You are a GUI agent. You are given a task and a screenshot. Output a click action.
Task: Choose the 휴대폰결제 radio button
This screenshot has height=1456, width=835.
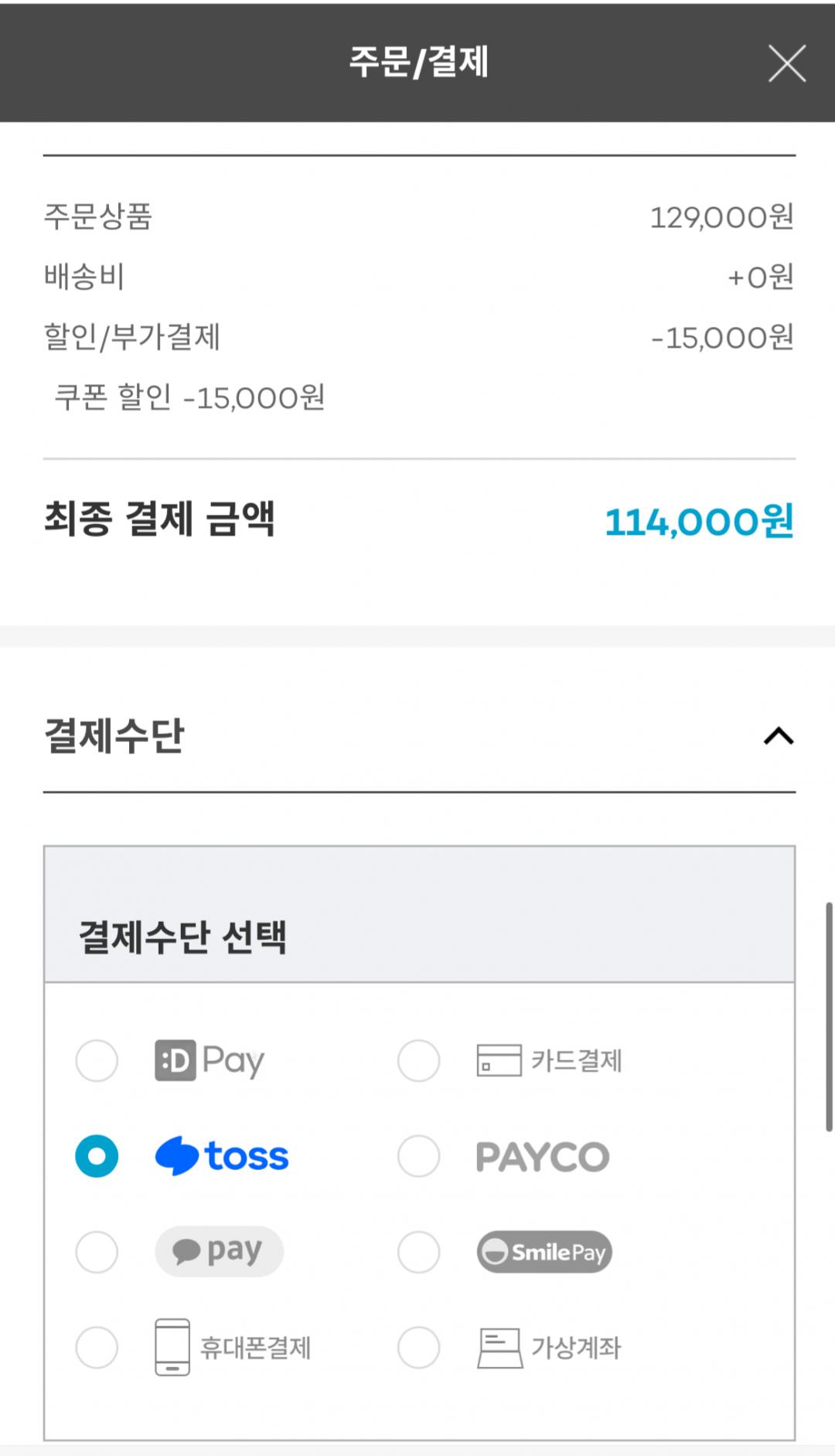pyautogui.click(x=97, y=1348)
